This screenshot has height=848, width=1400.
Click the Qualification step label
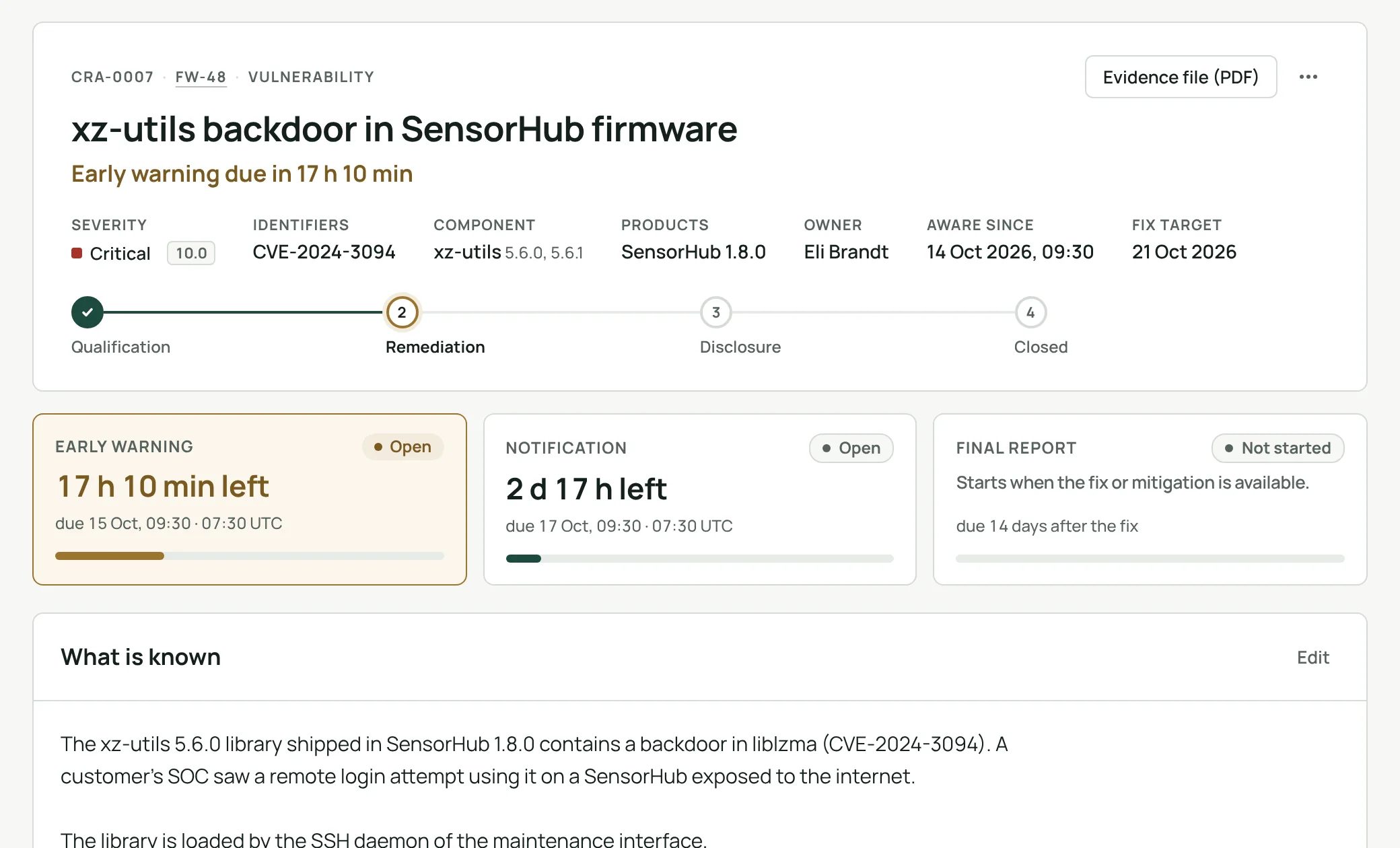point(120,347)
